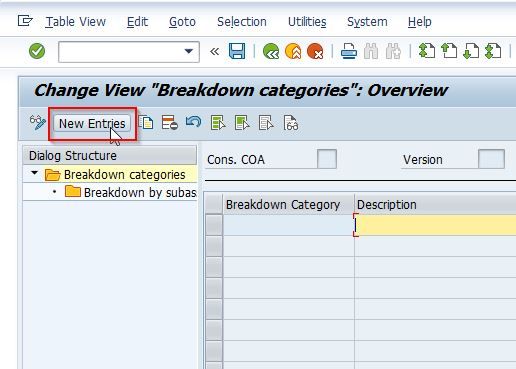This screenshot has height=369, width=516.
Task: Open the Edit menu
Action: pyautogui.click(x=137, y=22)
